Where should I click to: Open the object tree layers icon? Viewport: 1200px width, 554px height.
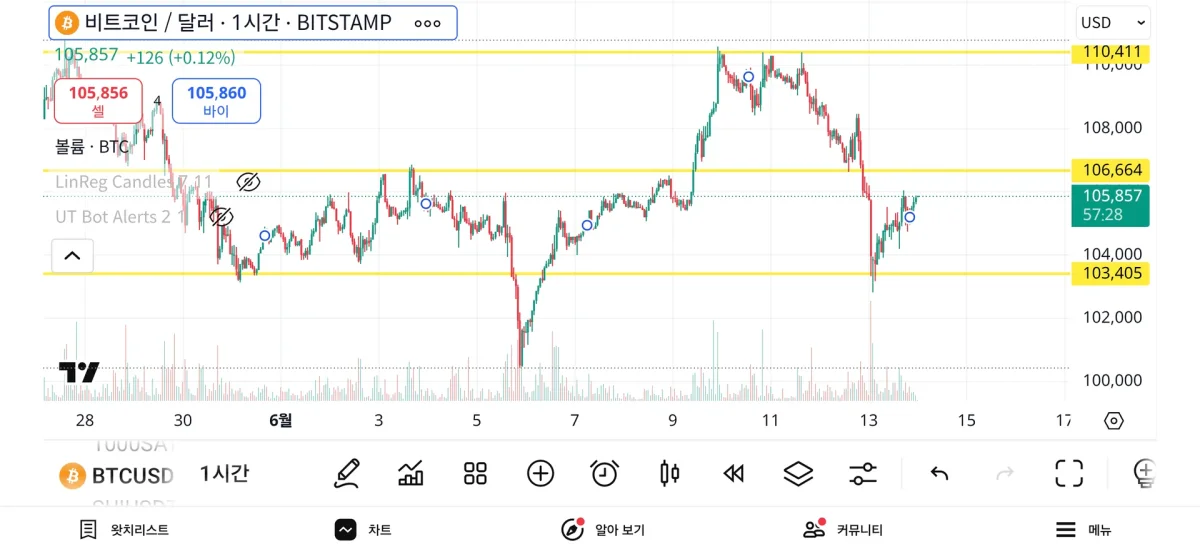[x=798, y=473]
